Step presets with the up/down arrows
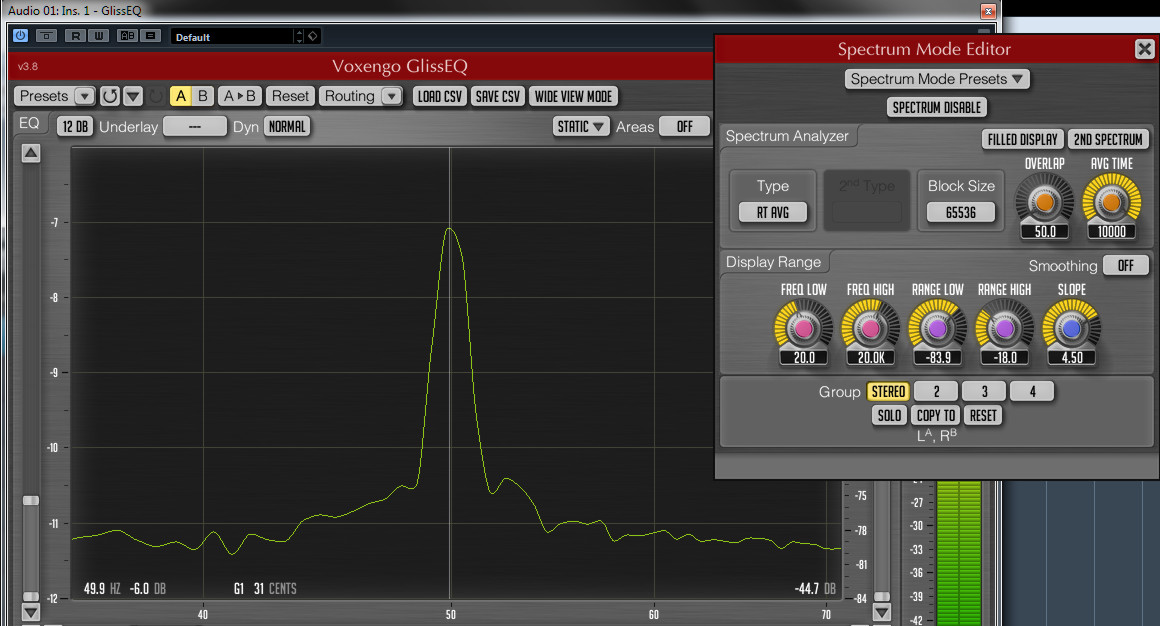This screenshot has height=626, width=1160. click(x=298, y=36)
